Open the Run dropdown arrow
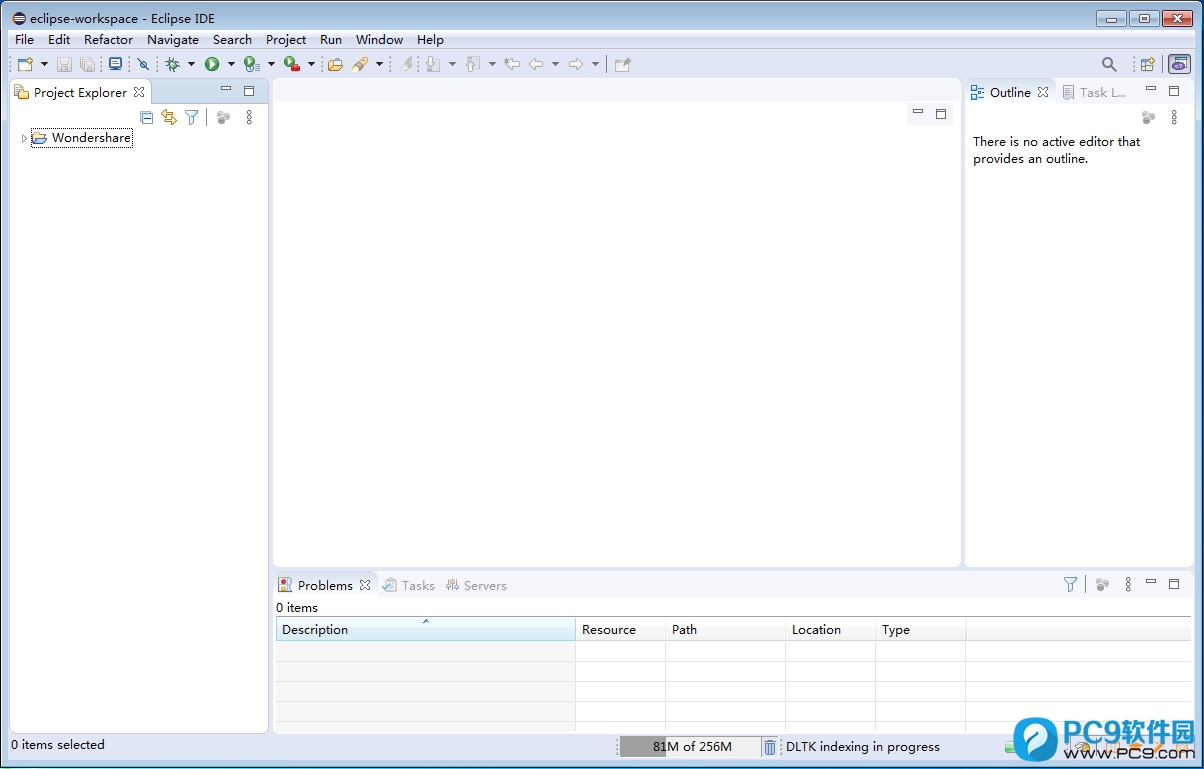Image resolution: width=1204 pixels, height=769 pixels. (231, 64)
